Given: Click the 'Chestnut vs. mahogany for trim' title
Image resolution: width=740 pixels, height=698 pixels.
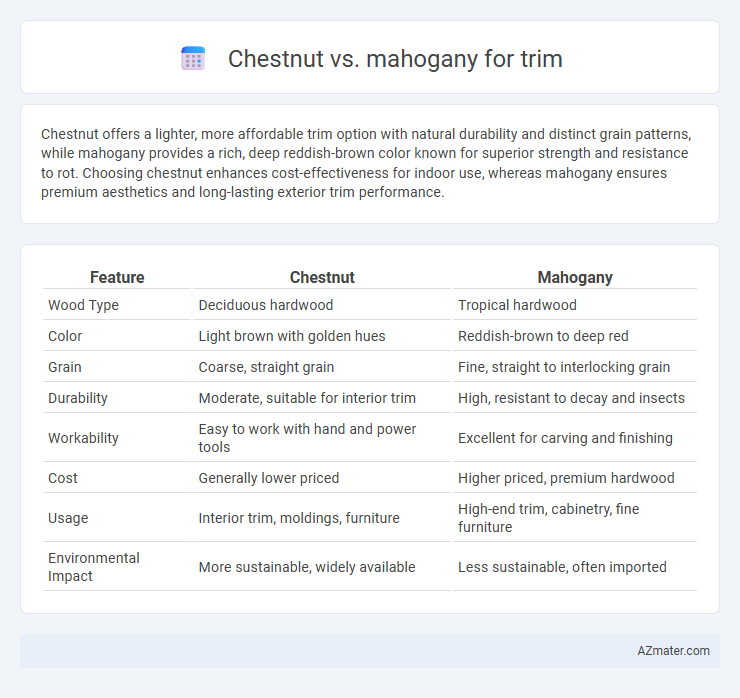Looking at the screenshot, I should point(395,59).
